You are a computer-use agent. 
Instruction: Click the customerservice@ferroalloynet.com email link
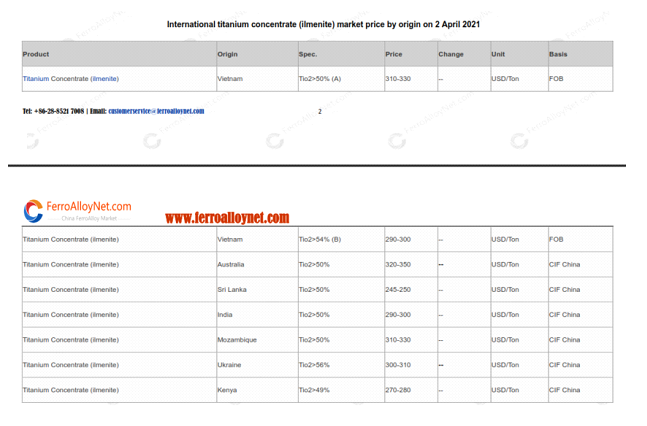[156, 111]
